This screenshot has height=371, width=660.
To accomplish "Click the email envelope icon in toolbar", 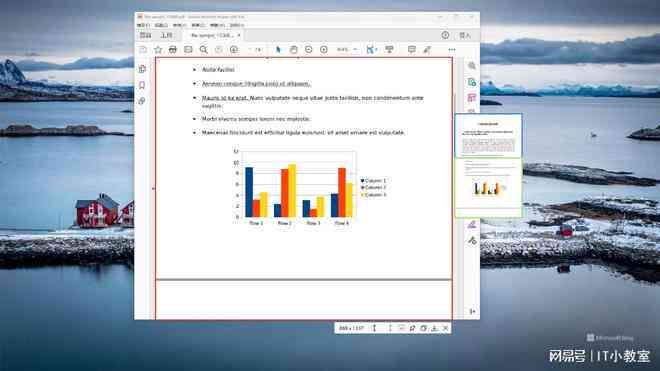I will coord(188,50).
